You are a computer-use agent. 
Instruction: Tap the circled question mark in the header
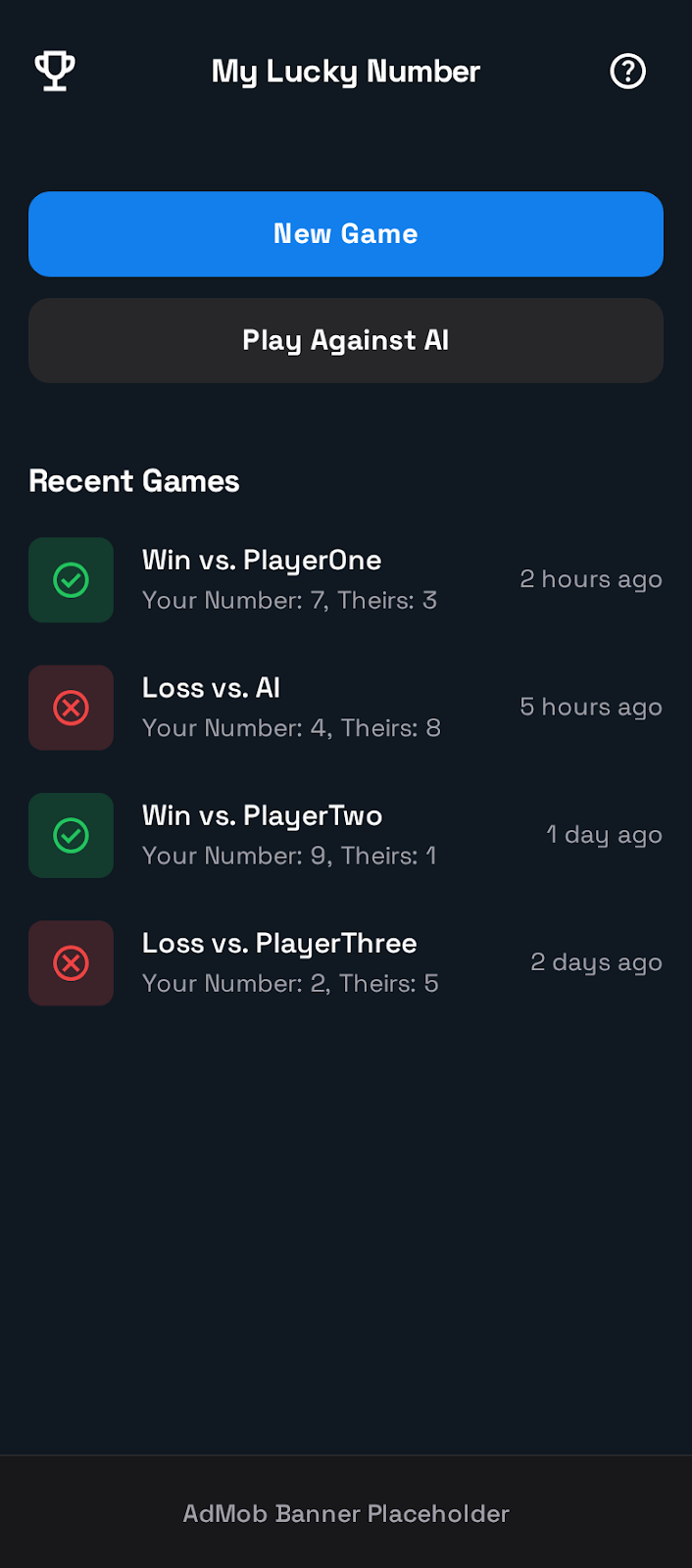[x=627, y=71]
